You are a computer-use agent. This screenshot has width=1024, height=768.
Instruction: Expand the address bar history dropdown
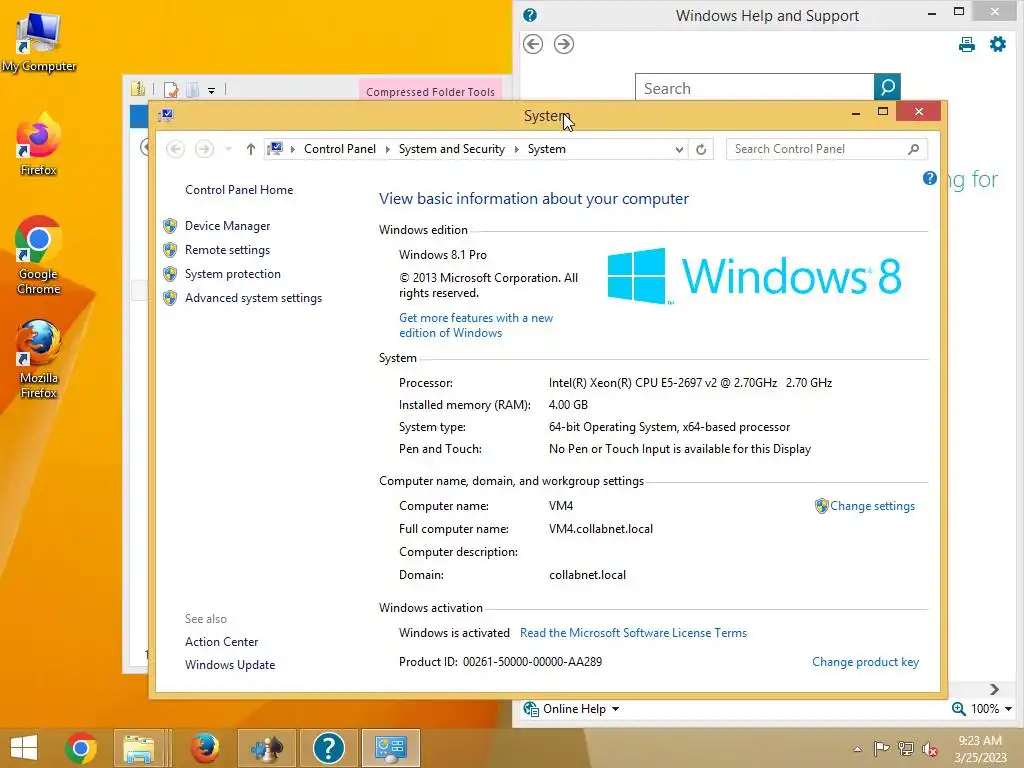pyautogui.click(x=679, y=150)
